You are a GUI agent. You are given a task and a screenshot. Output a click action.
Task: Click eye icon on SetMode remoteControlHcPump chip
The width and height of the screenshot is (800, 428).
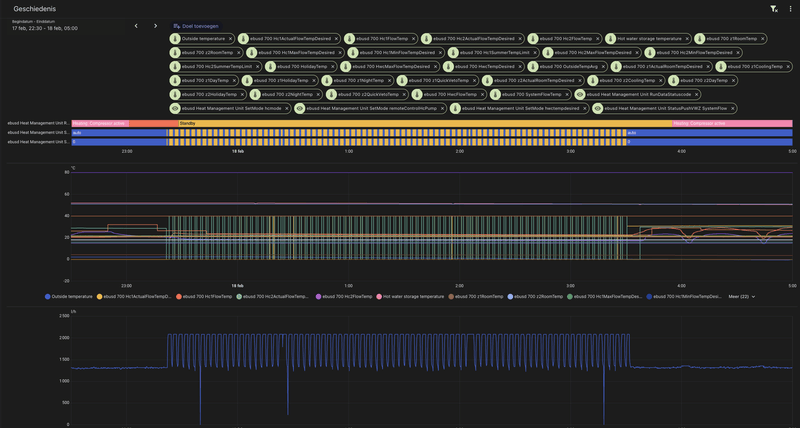pyautogui.click(x=300, y=108)
